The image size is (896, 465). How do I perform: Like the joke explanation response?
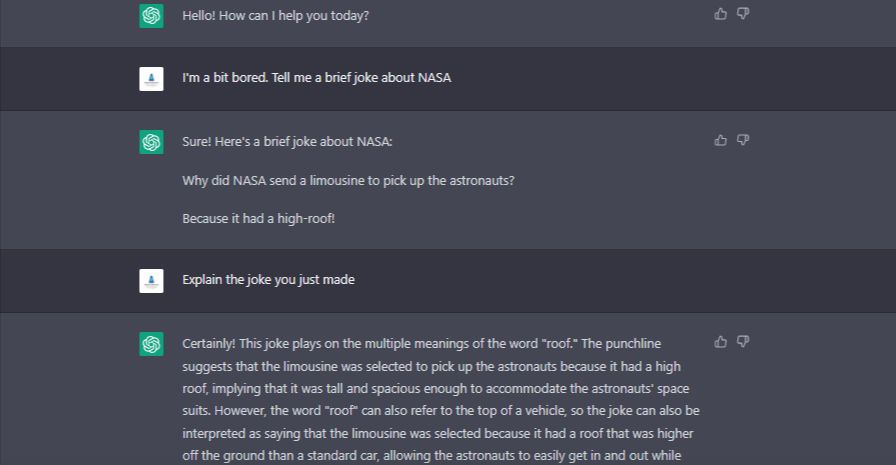pyautogui.click(x=720, y=342)
